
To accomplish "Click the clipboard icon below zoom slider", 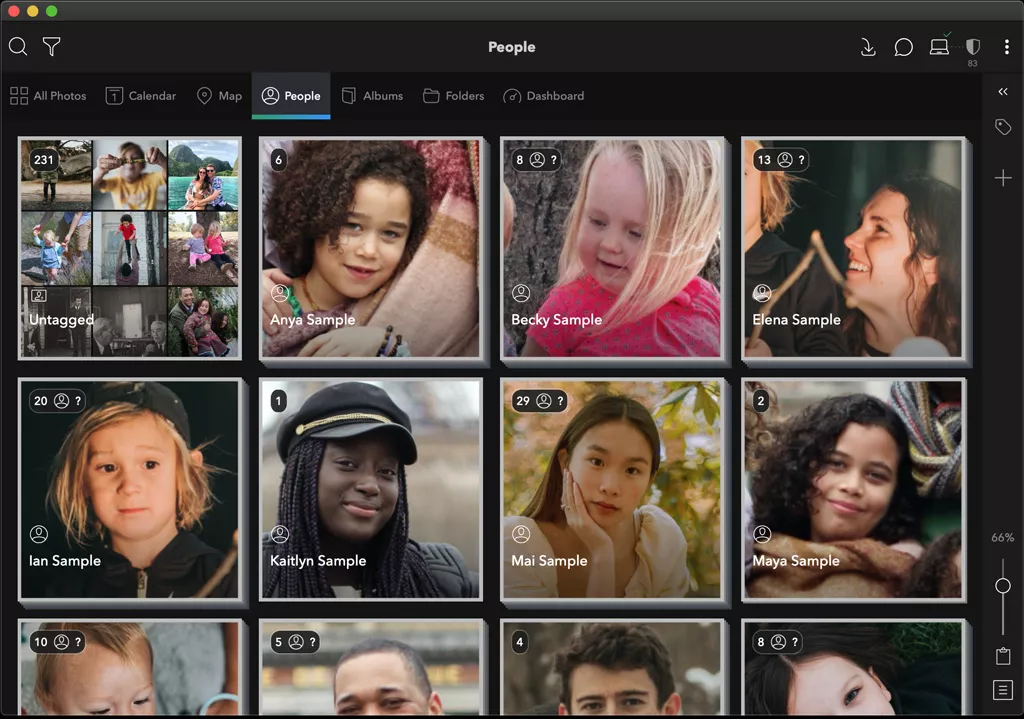I will tap(1003, 656).
